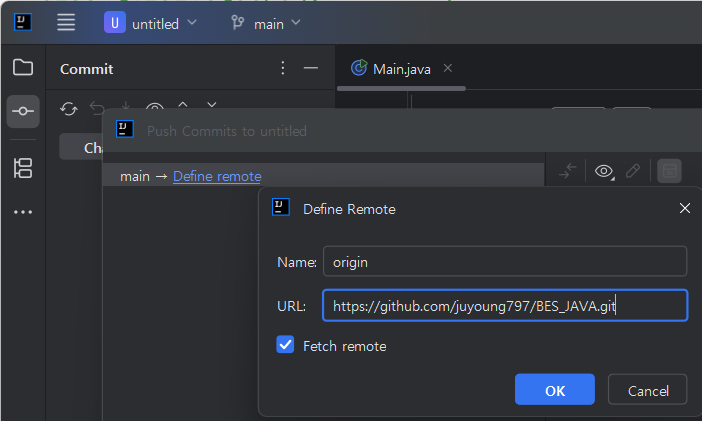Cancel the Define Remote dialog

(x=647, y=390)
